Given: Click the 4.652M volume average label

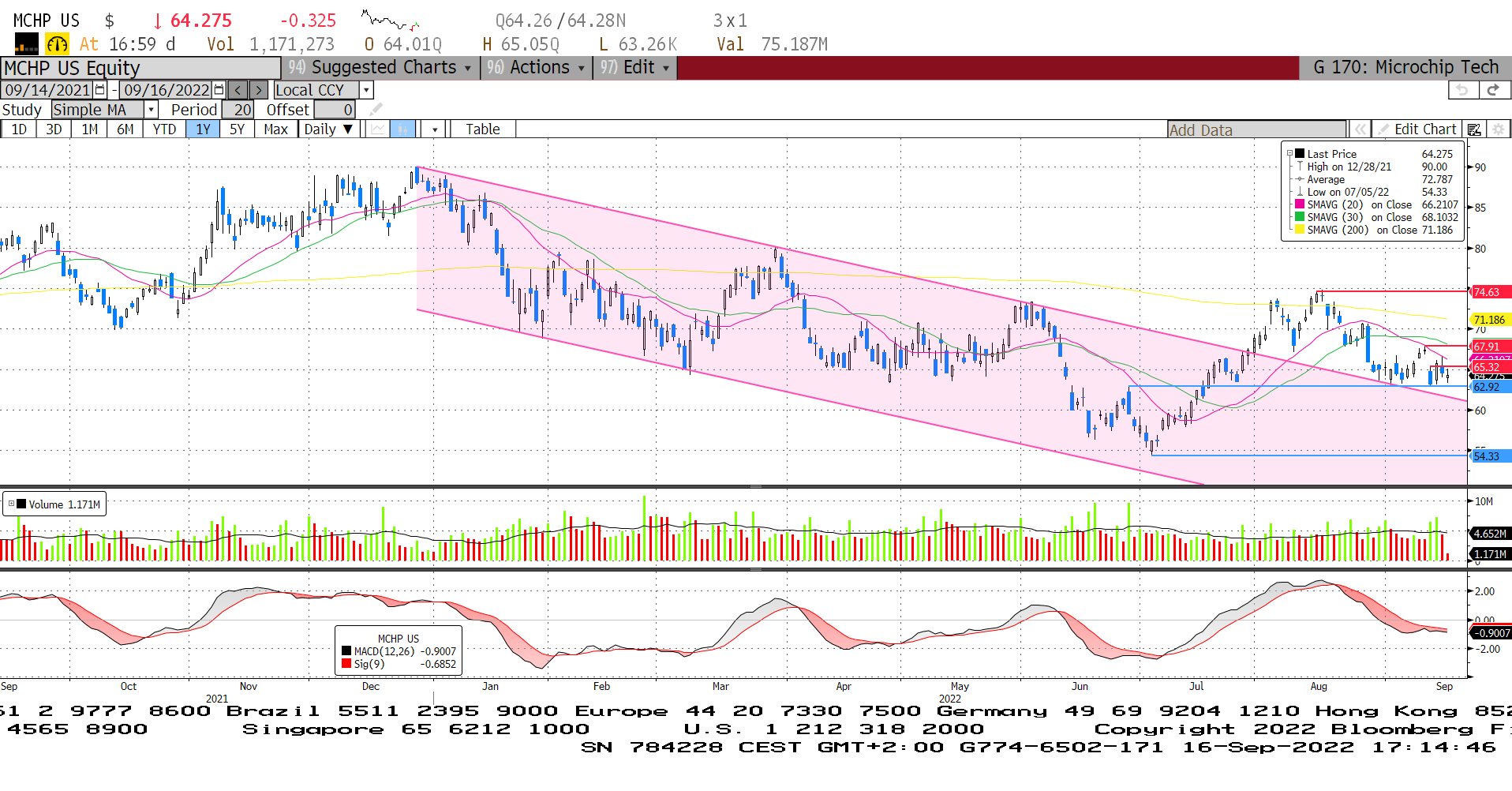Looking at the screenshot, I should (1490, 534).
